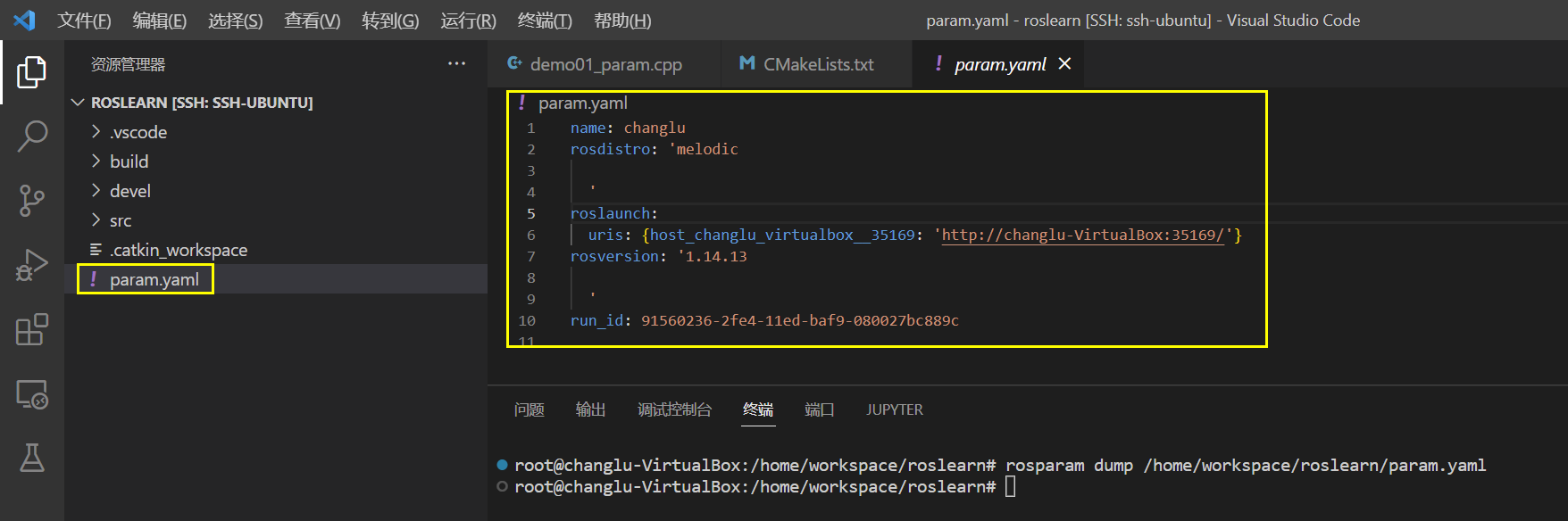Open the Explorer view in activity bar

(32, 72)
